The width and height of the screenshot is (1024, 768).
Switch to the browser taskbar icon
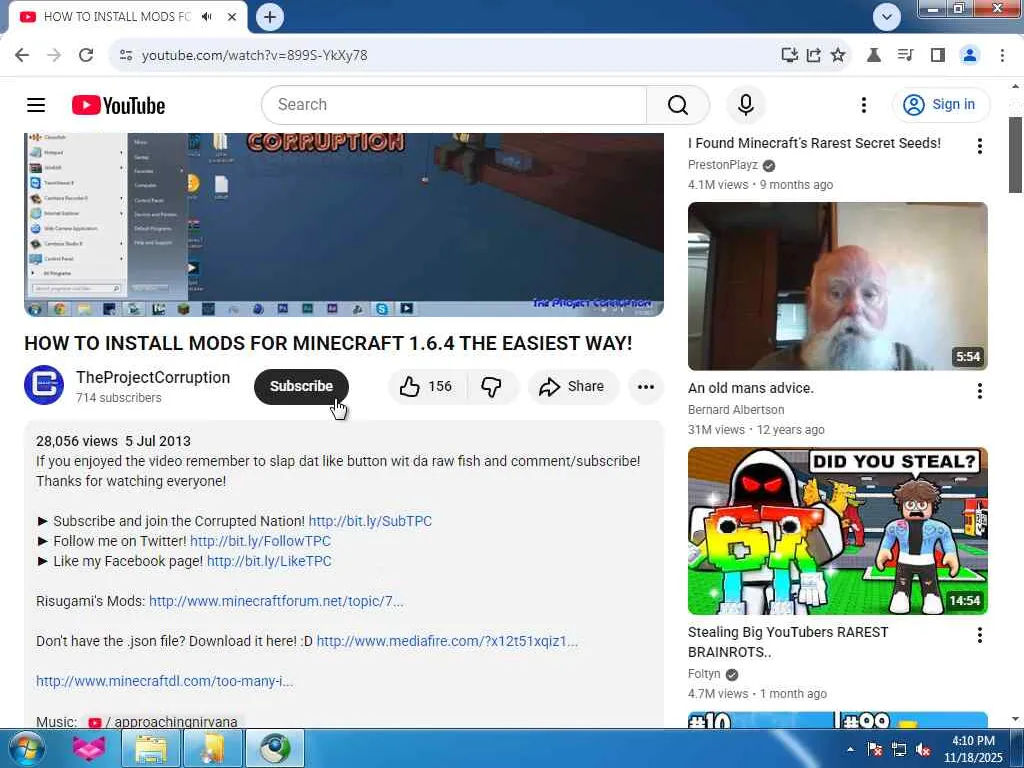click(x=275, y=749)
